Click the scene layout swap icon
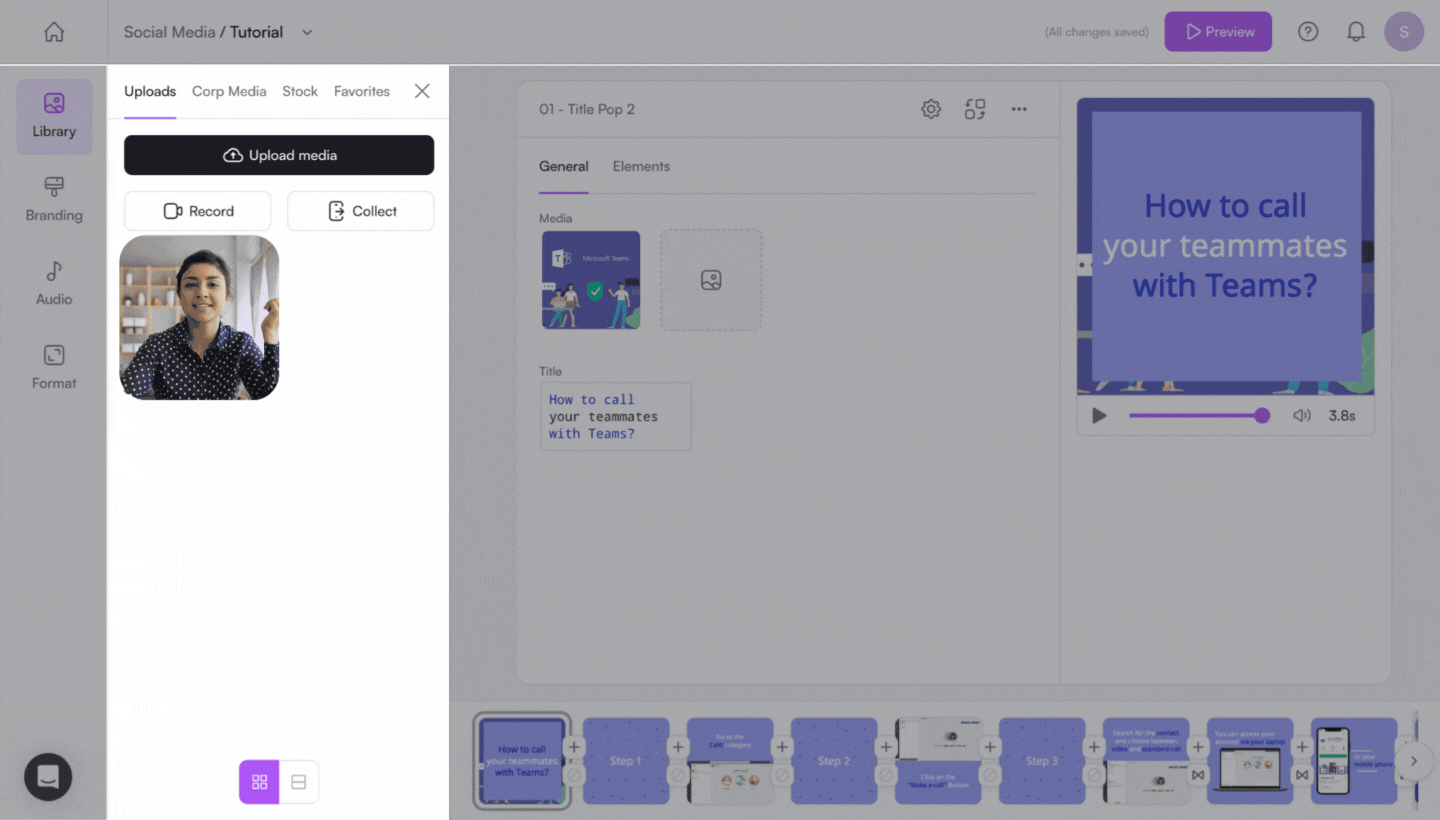 (975, 109)
